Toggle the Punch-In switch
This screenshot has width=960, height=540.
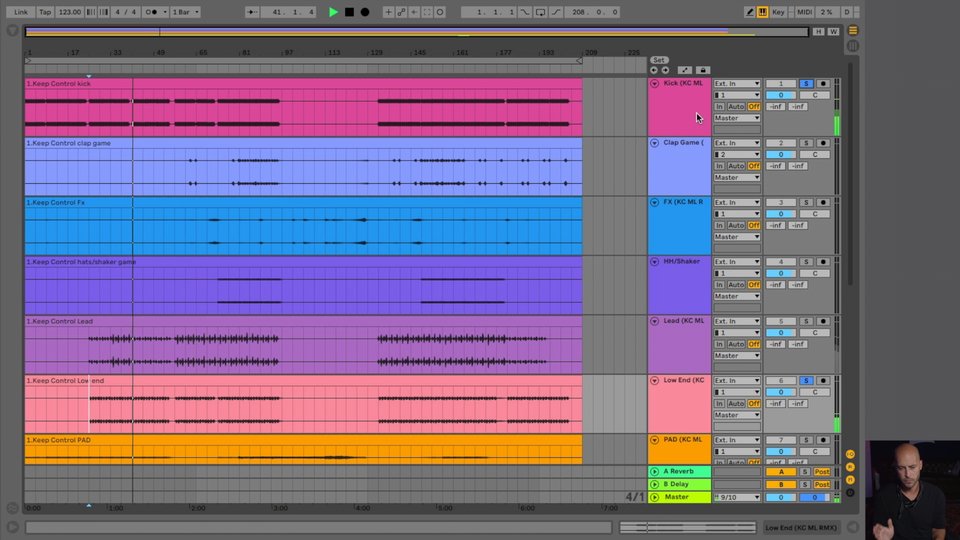pyautogui.click(x=525, y=12)
